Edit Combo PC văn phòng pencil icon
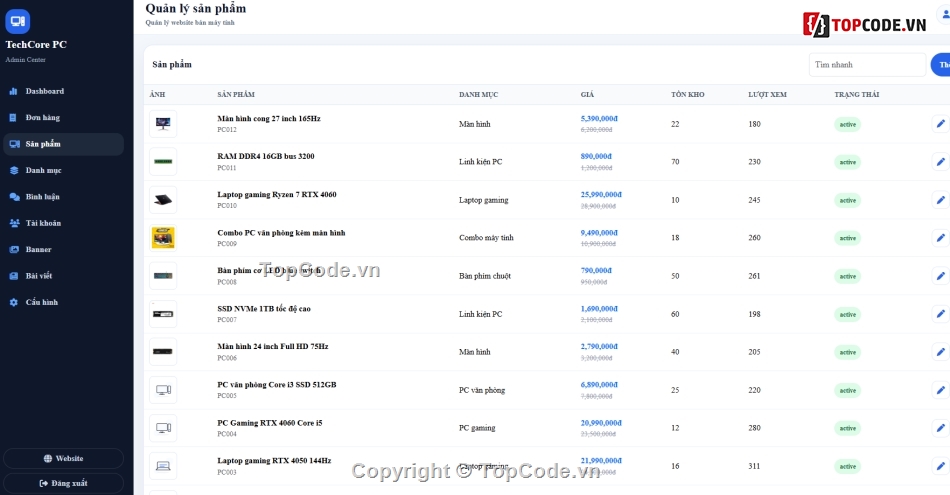Viewport: 950px width, 495px height. click(940, 238)
